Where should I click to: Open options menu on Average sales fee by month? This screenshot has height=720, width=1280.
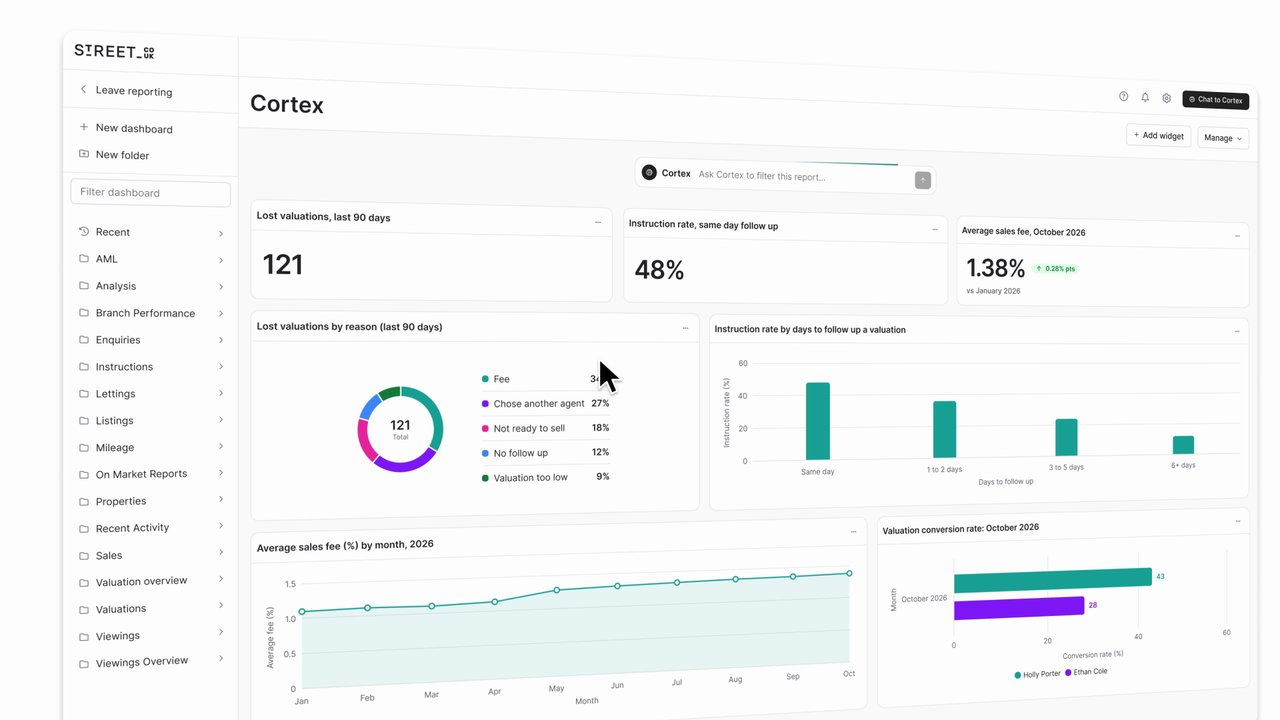(853, 532)
